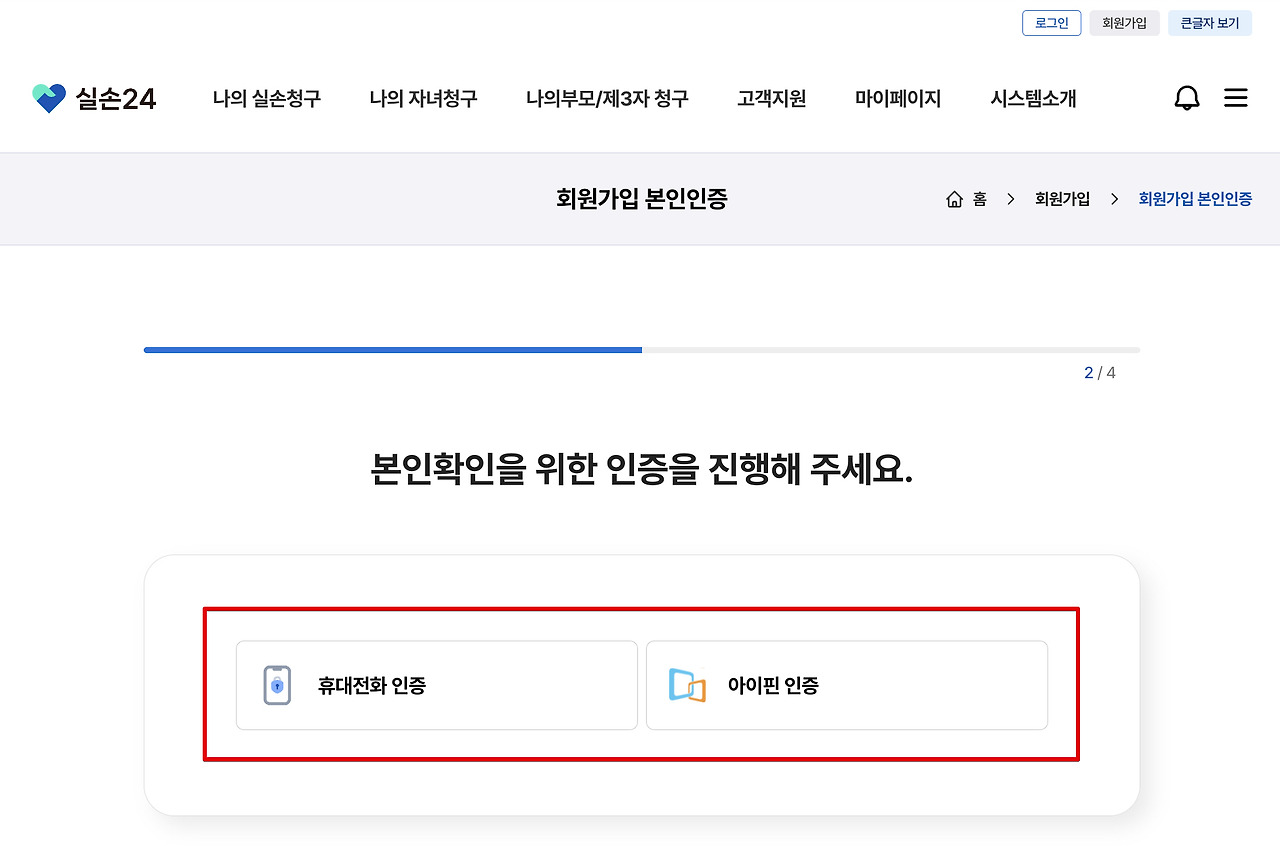The image size is (1280, 846).
Task: Open the 나의 실손청구 menu
Action: click(x=266, y=98)
